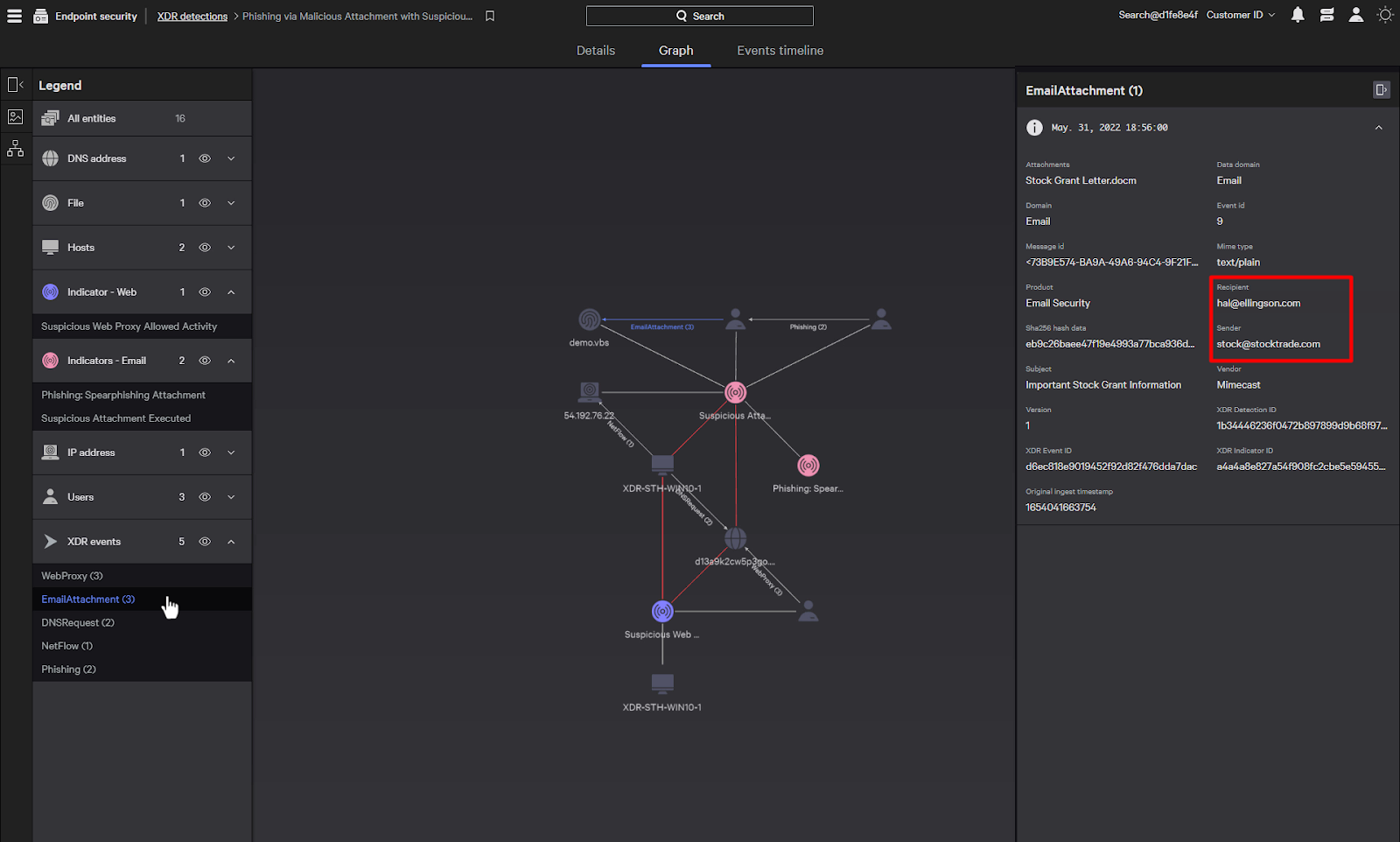Toggle visibility of Indicators - Email entities
Image resolution: width=1400 pixels, height=842 pixels.
[205, 361]
